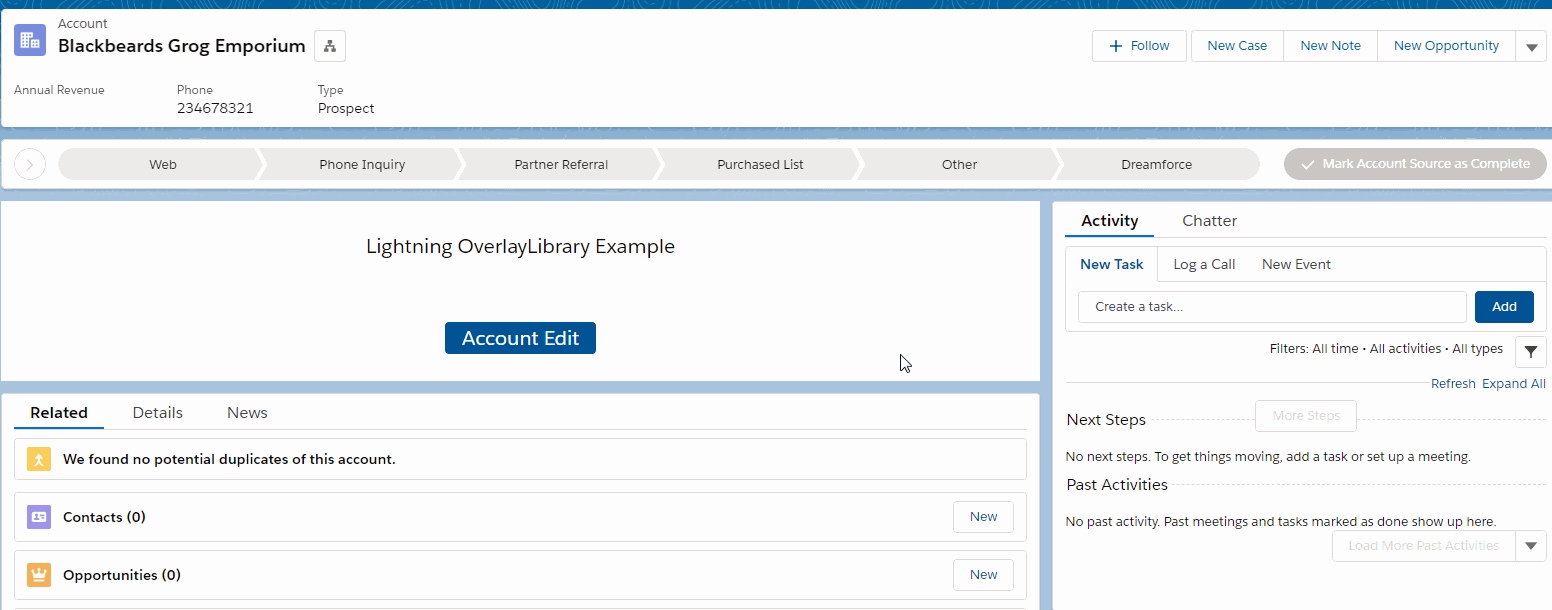1552x610 pixels.
Task: Toggle Follow for Blackbeards Grog Emporium
Action: tap(1139, 45)
